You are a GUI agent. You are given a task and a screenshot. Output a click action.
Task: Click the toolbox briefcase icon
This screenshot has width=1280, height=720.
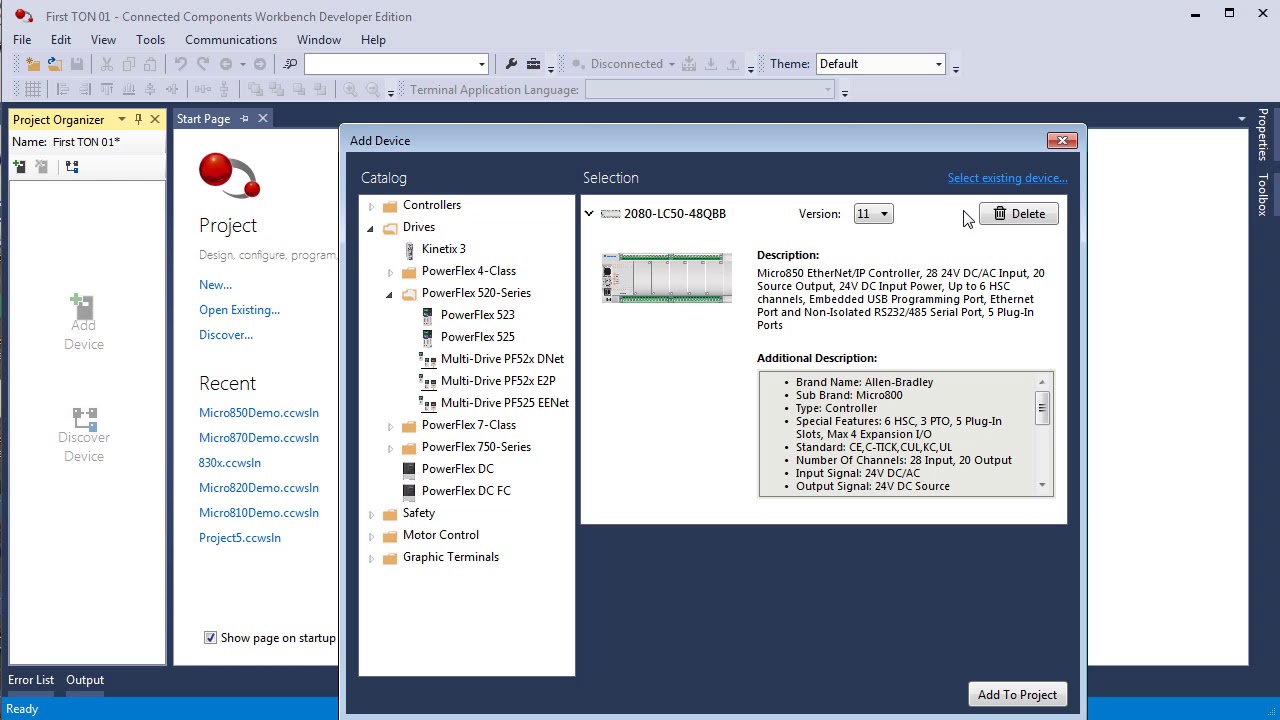533,64
